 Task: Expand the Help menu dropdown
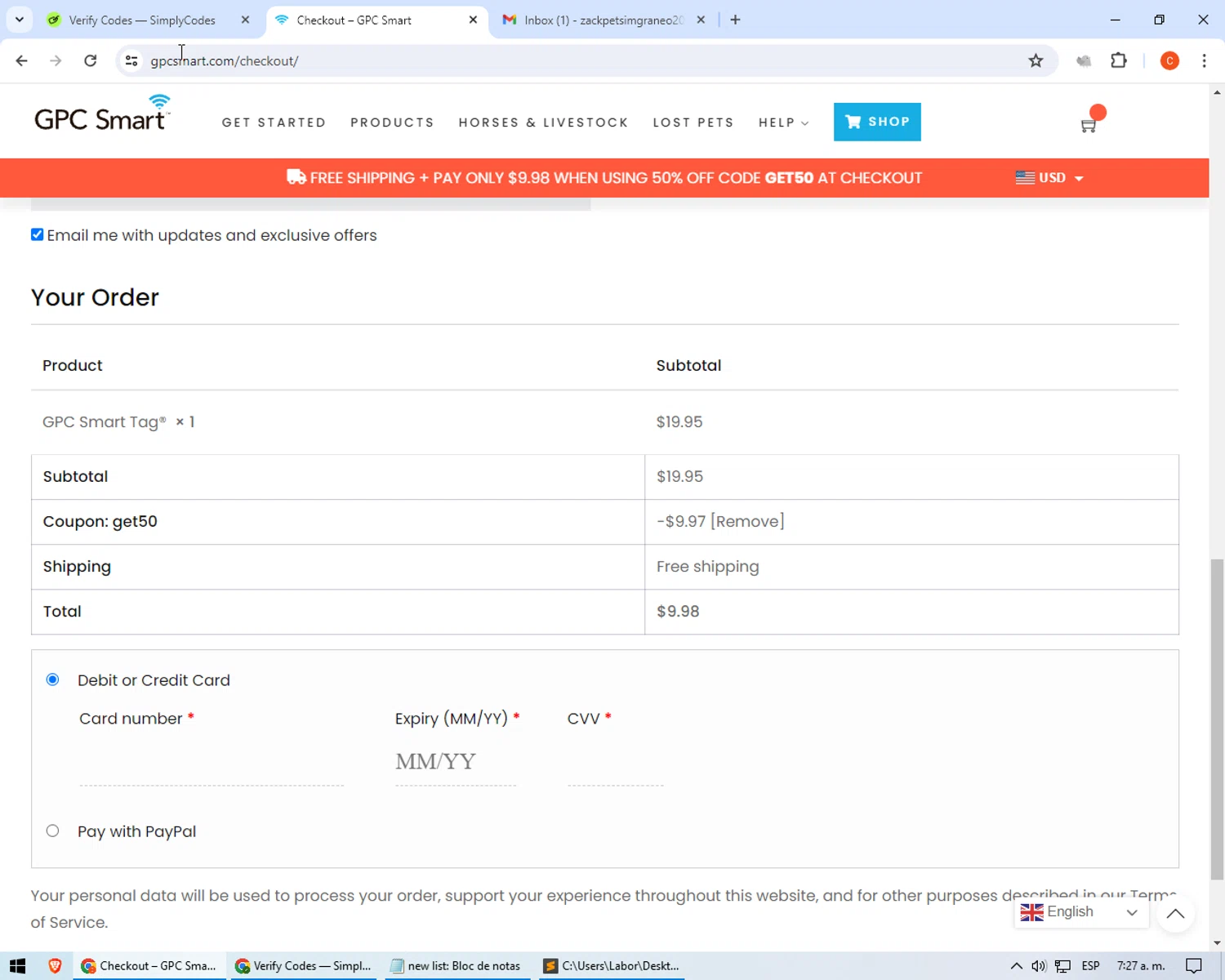click(783, 122)
